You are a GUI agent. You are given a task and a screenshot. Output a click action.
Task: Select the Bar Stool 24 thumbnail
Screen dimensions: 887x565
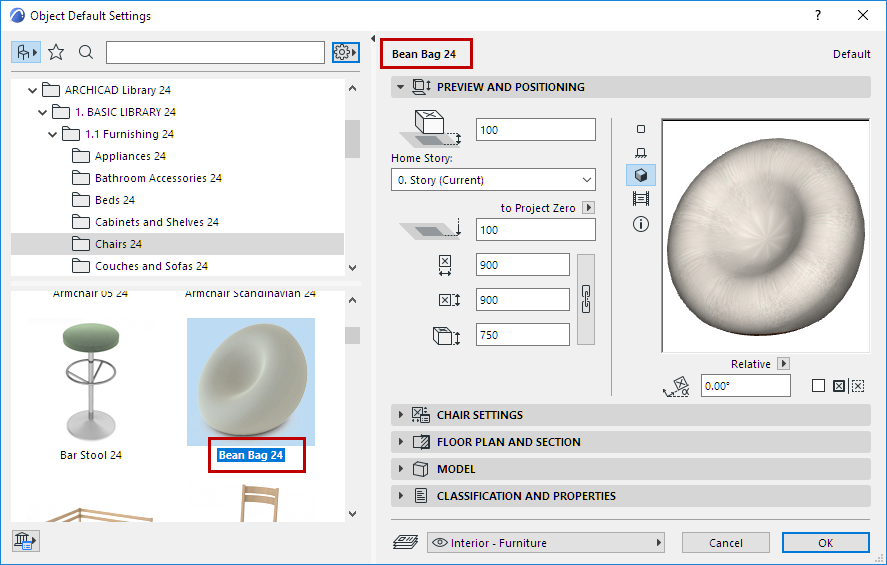pos(91,382)
